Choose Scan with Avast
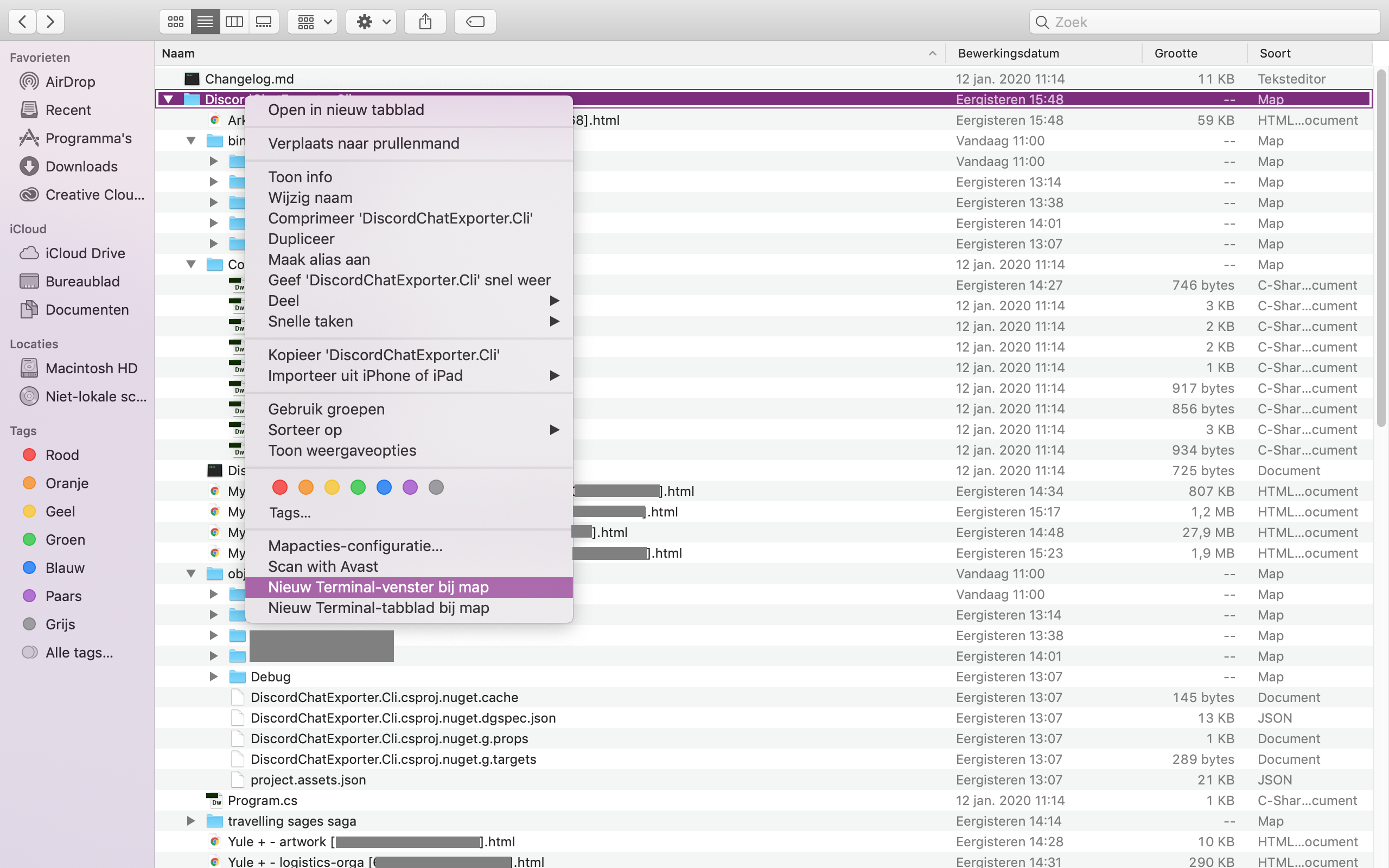This screenshot has height=868, width=1389. pos(409,566)
